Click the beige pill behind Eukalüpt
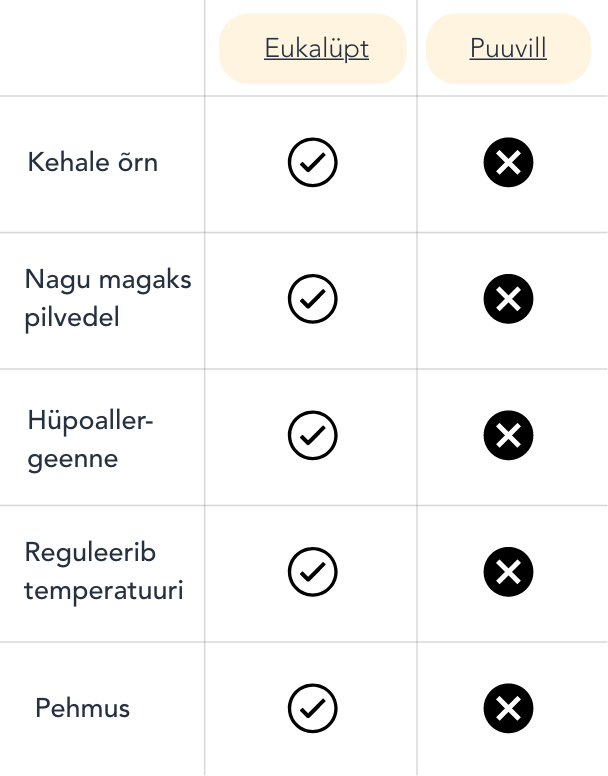 pyautogui.click(x=313, y=48)
